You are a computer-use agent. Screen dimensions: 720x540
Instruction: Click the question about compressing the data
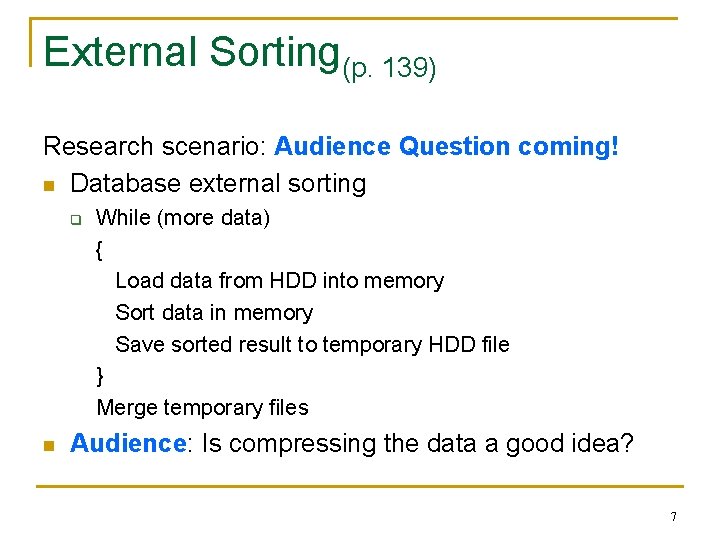(x=418, y=443)
